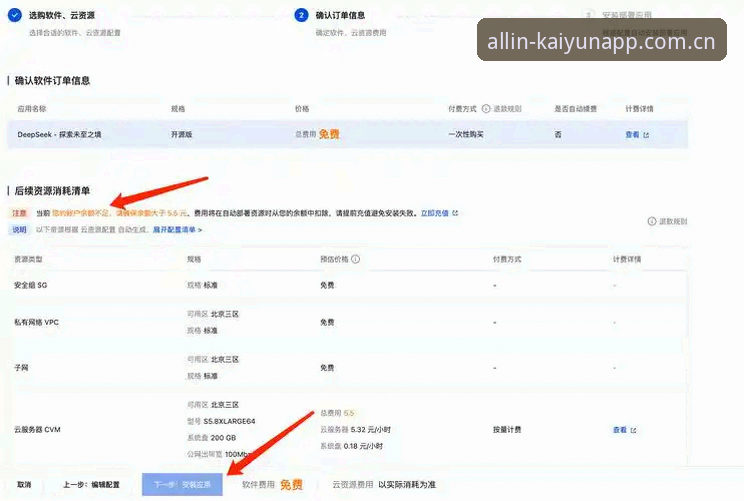Click 立即充值 recharge link

tap(435, 213)
